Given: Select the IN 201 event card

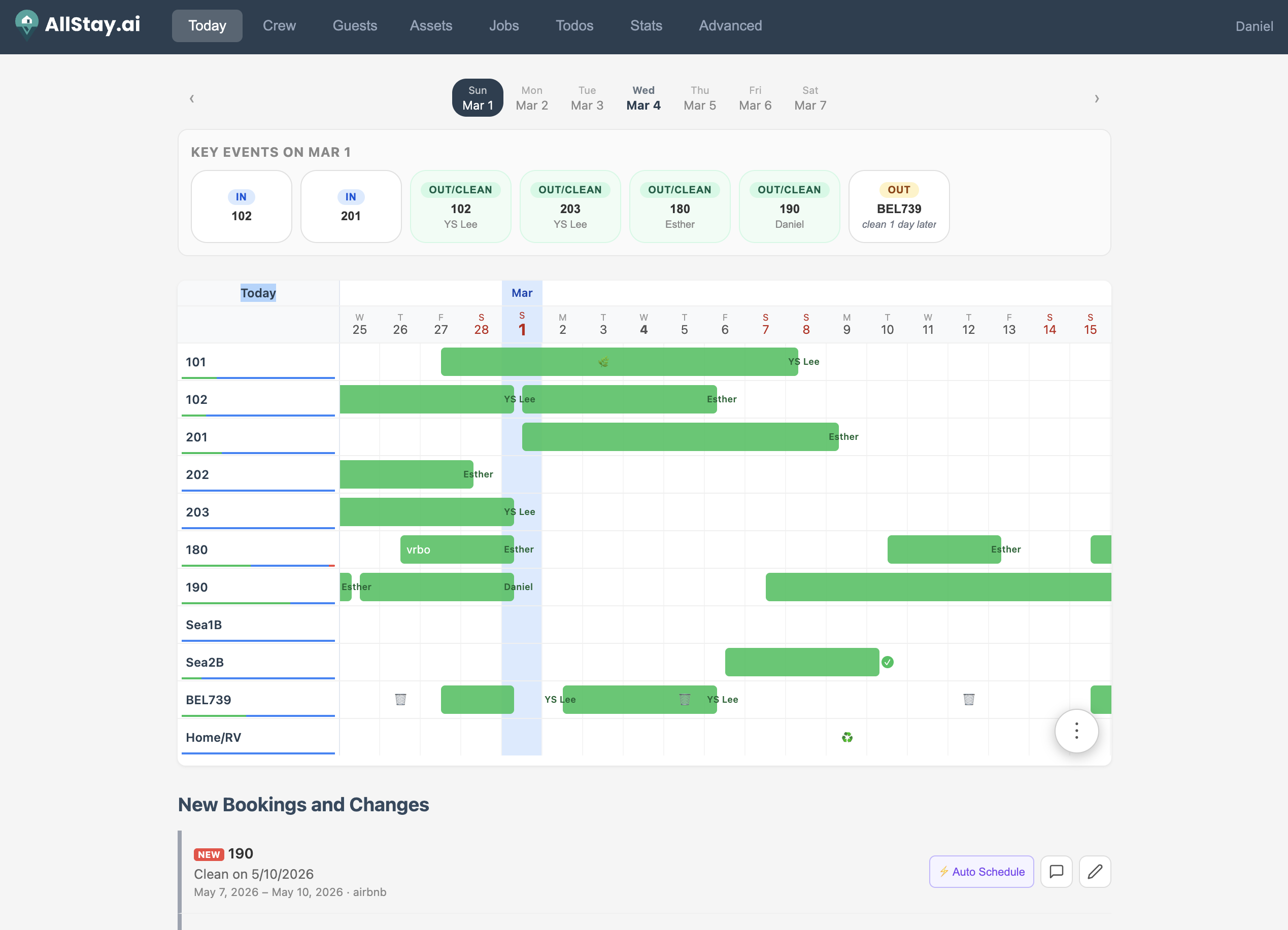Looking at the screenshot, I should coord(350,206).
